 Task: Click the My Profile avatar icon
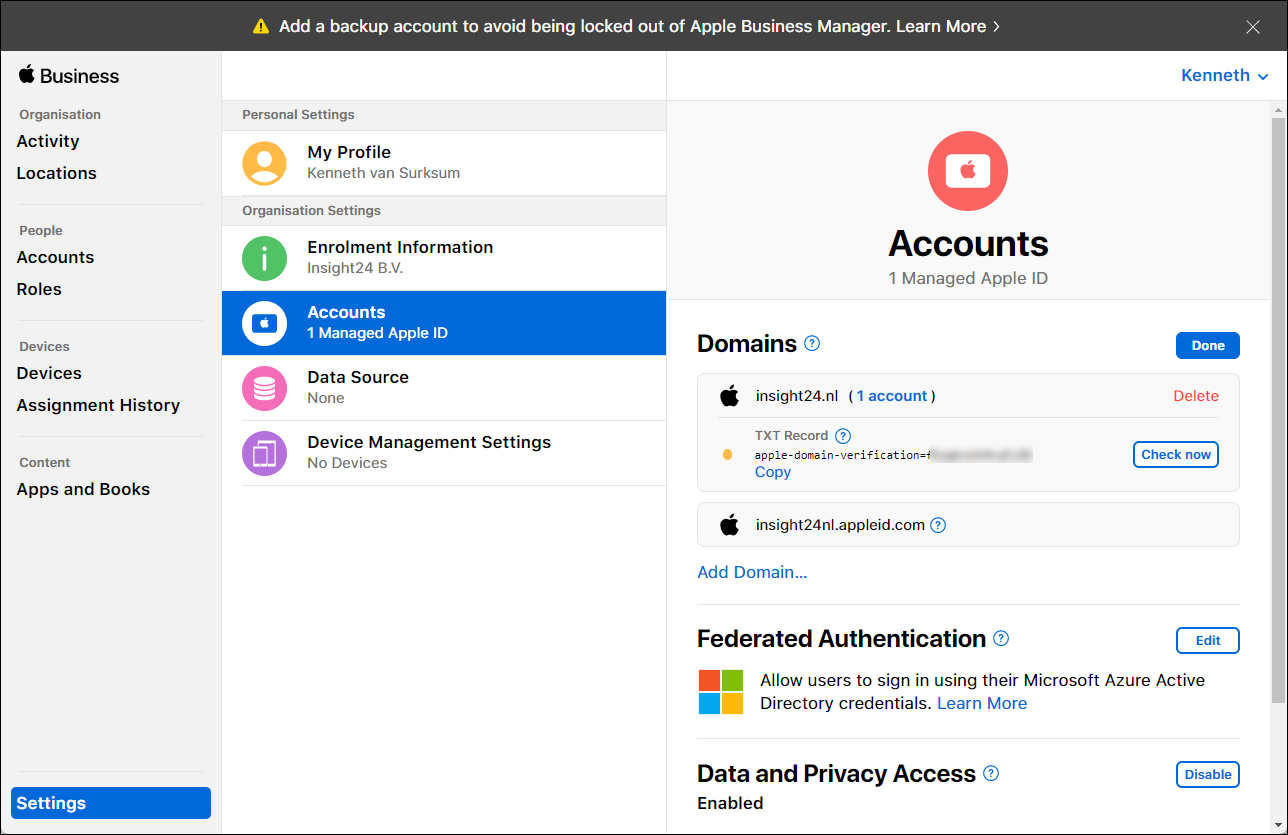tap(264, 163)
